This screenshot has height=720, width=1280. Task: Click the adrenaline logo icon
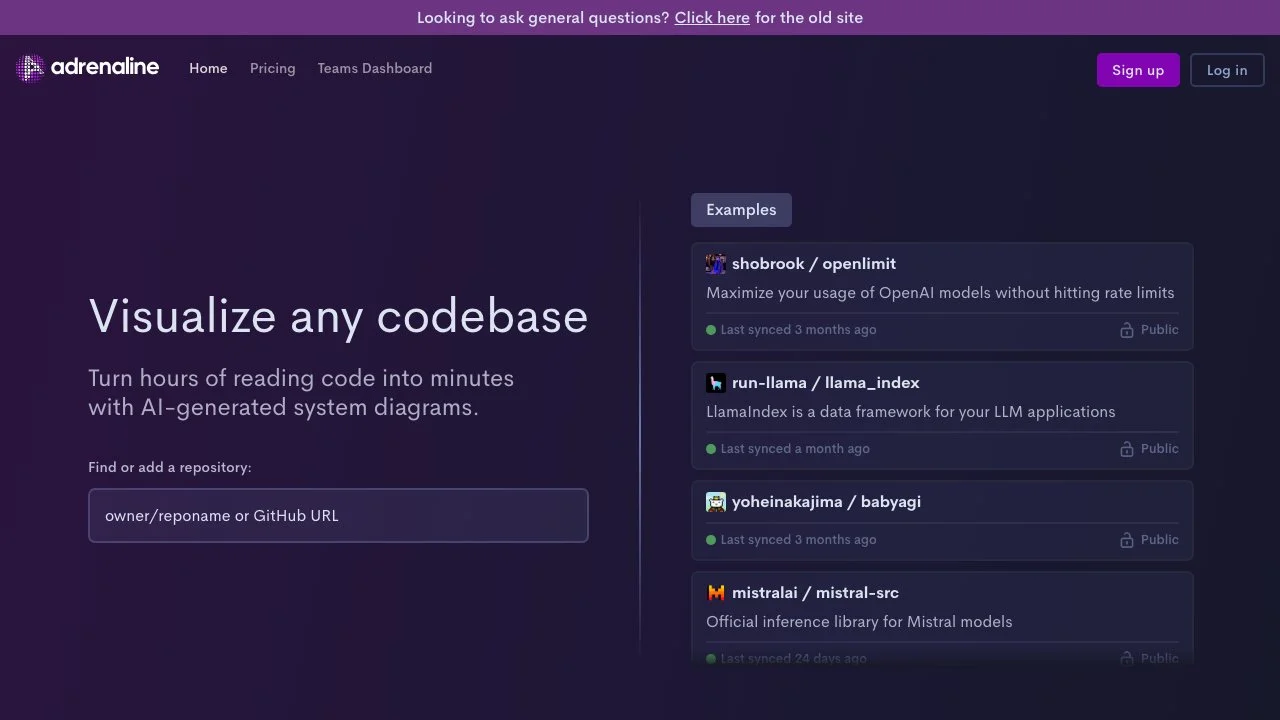click(31, 68)
